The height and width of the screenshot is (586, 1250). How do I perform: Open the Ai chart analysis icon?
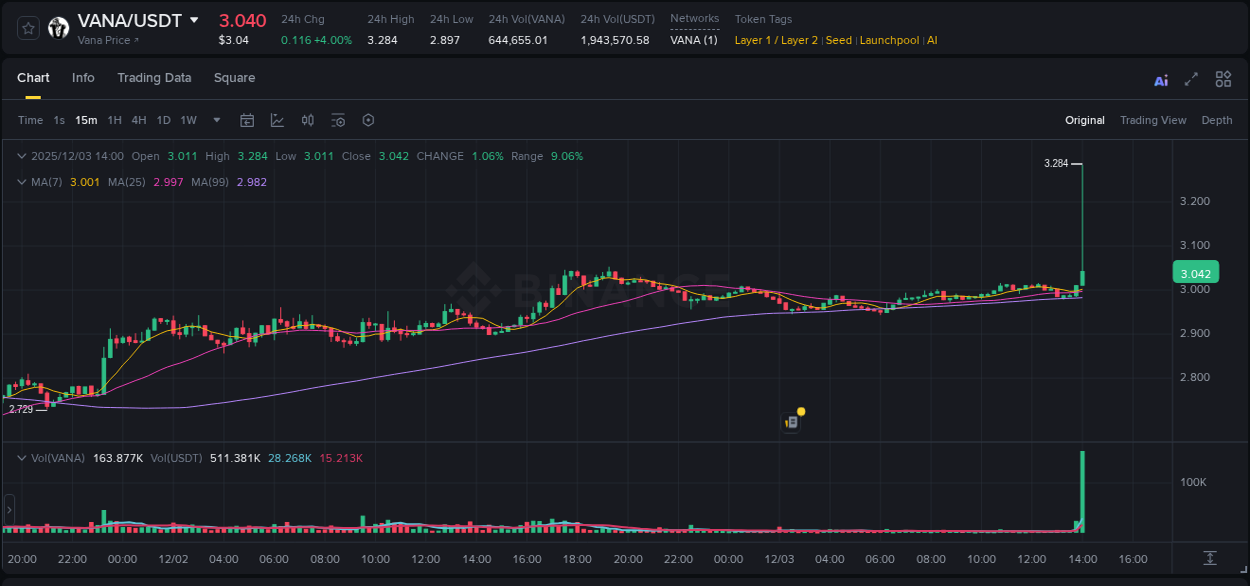pyautogui.click(x=1161, y=79)
